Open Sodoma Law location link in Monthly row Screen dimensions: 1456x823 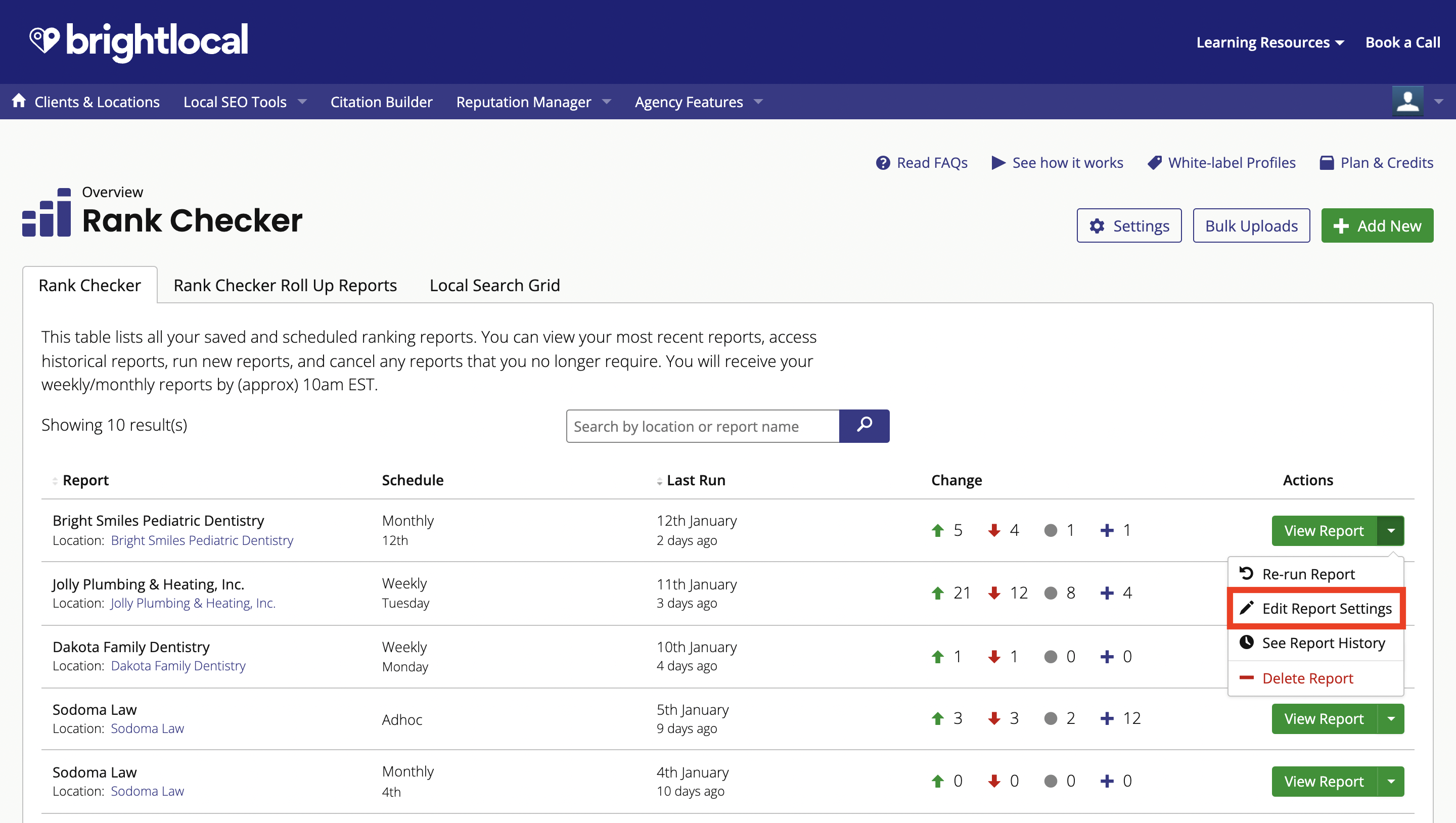147,791
